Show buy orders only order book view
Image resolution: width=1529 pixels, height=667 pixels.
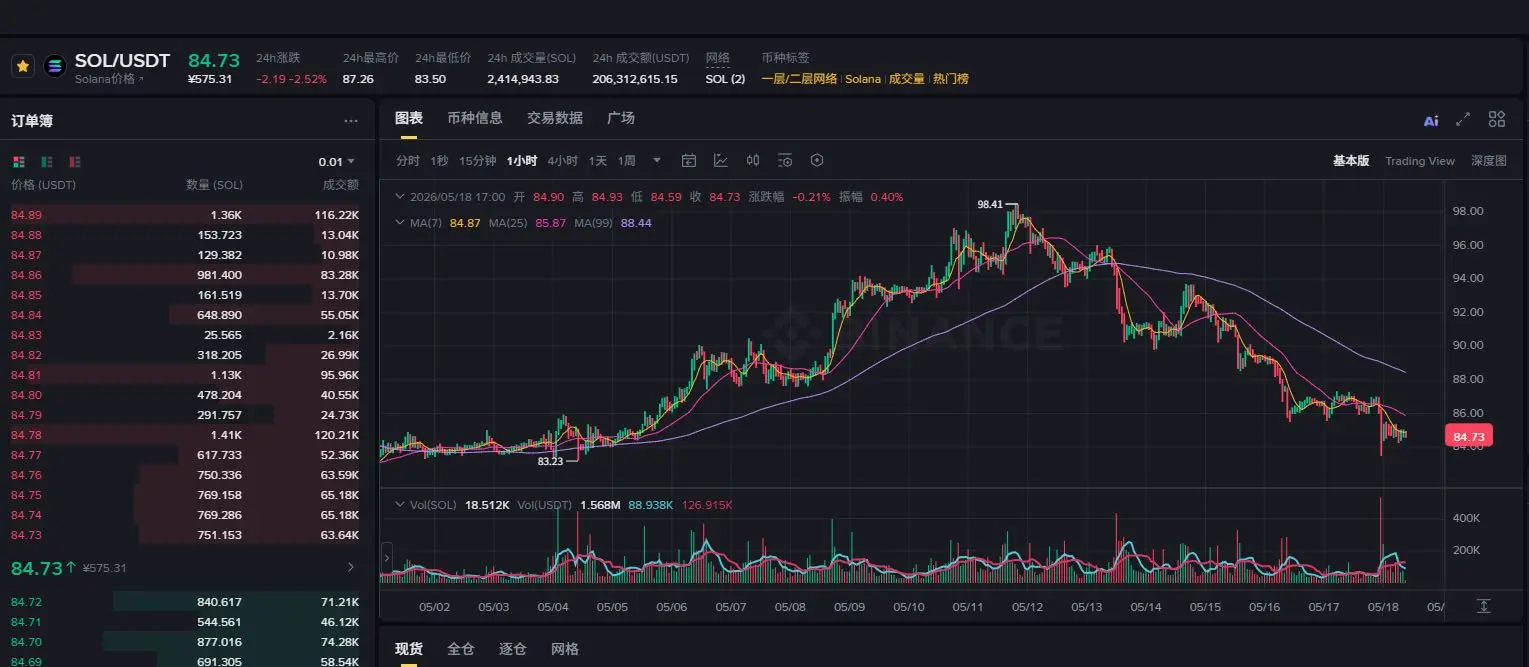47,162
